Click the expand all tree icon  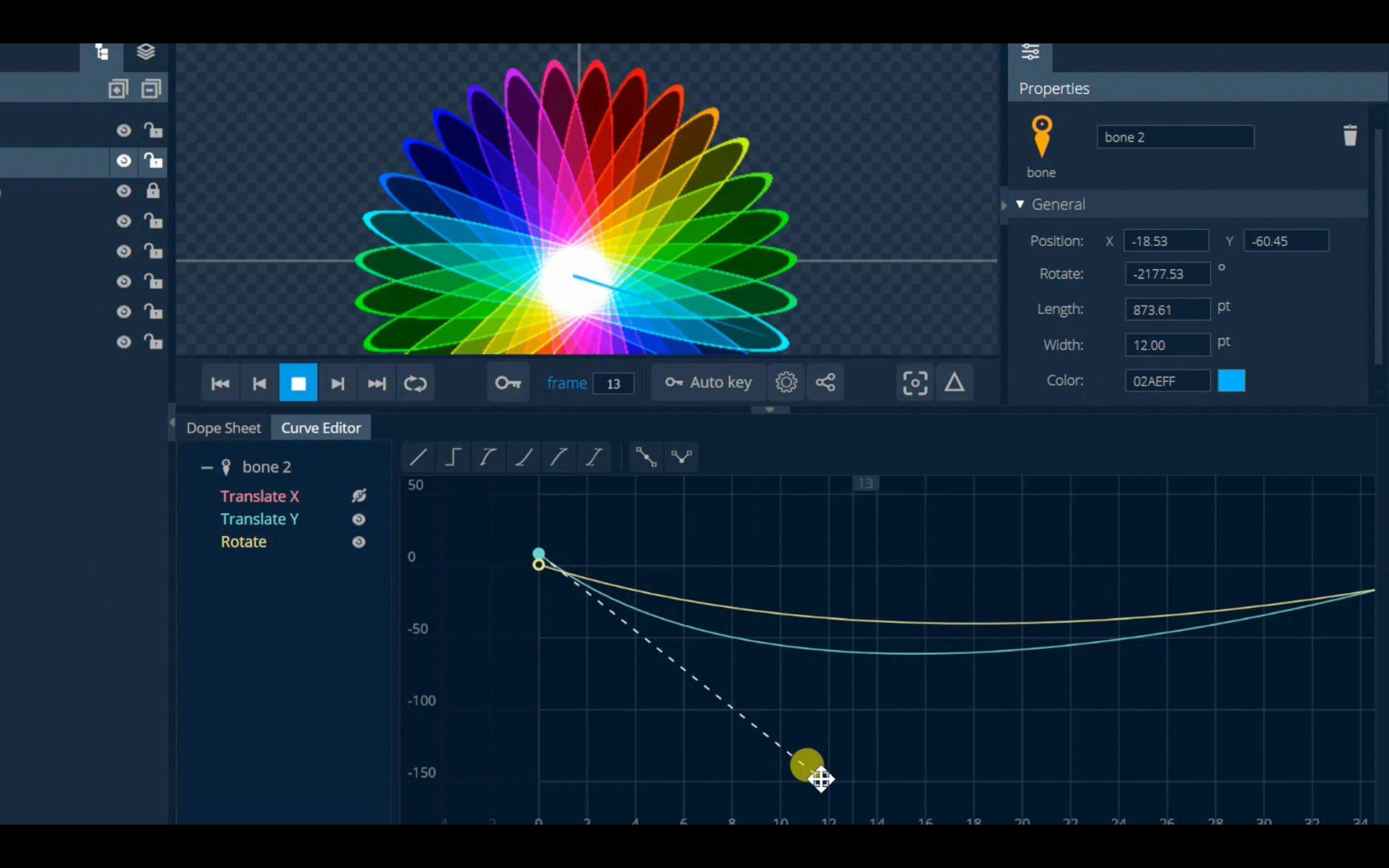click(118, 89)
